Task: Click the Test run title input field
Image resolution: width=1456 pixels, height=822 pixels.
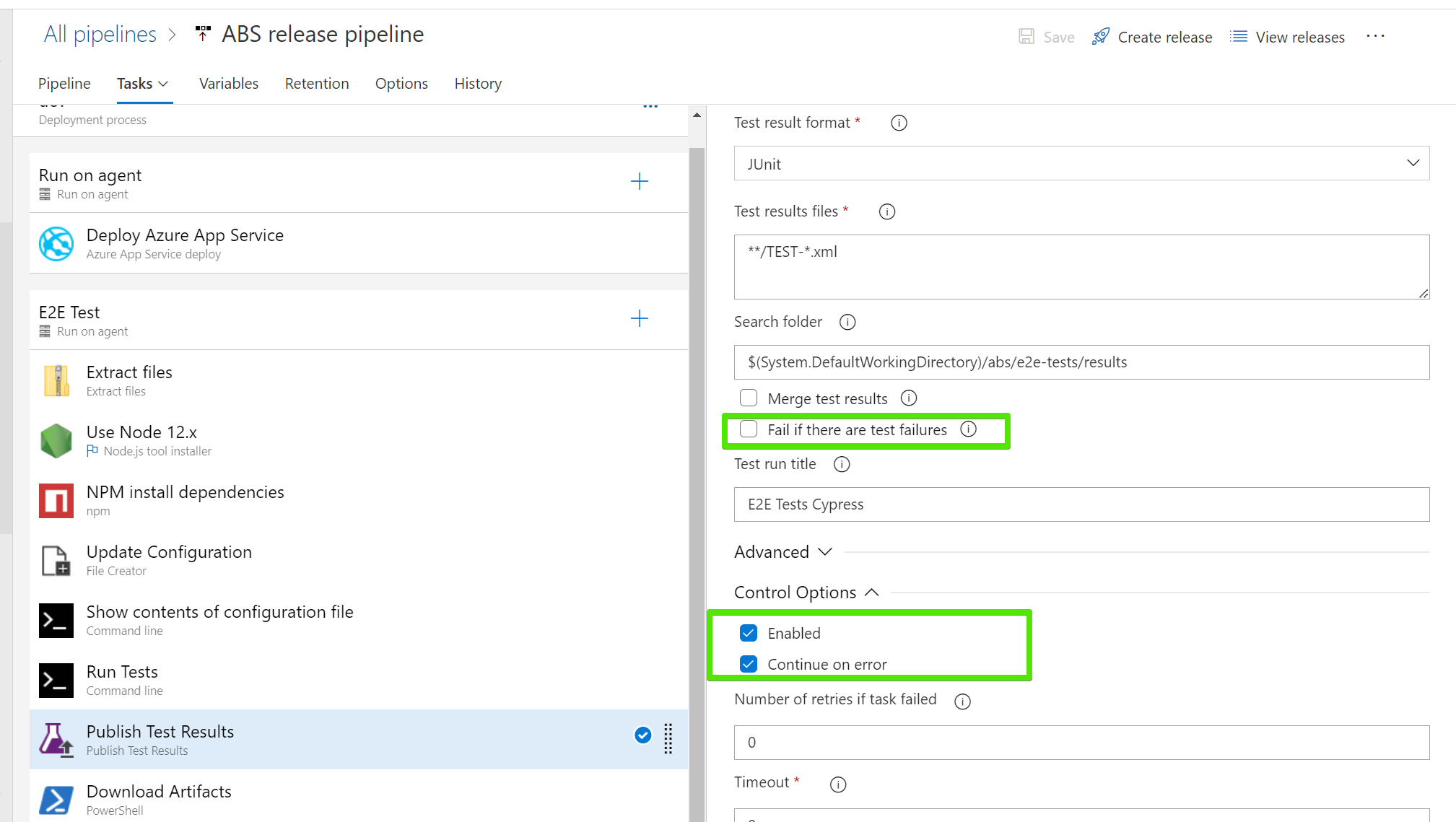Action: pos(1081,504)
